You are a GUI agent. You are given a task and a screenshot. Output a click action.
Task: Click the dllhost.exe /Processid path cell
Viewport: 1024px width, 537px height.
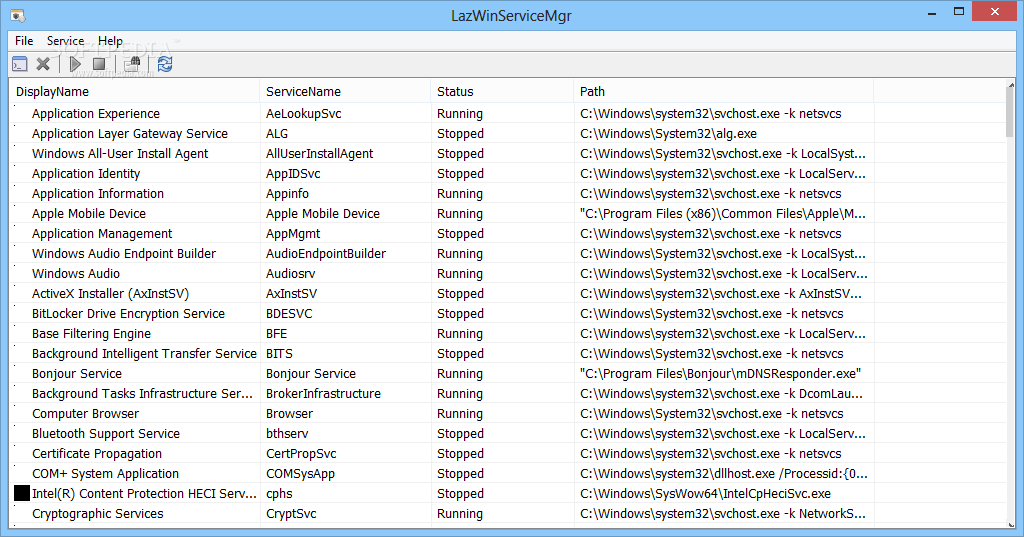(x=724, y=474)
